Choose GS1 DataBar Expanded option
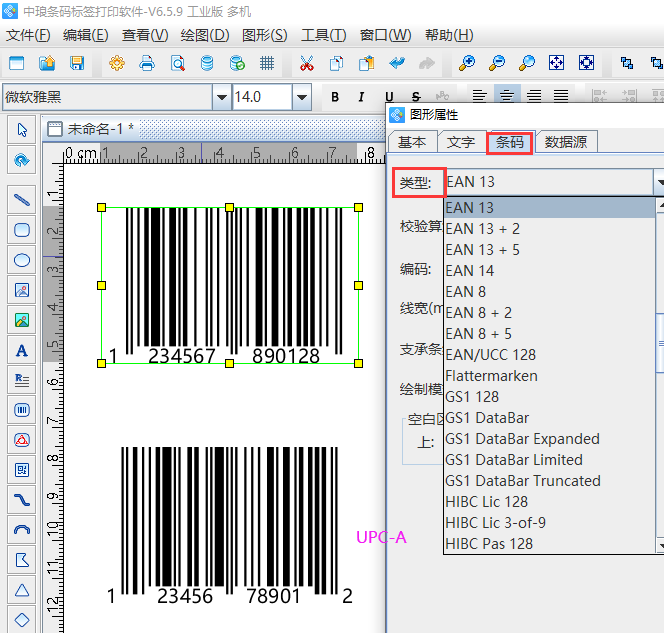Image resolution: width=664 pixels, height=633 pixels. coord(550,439)
